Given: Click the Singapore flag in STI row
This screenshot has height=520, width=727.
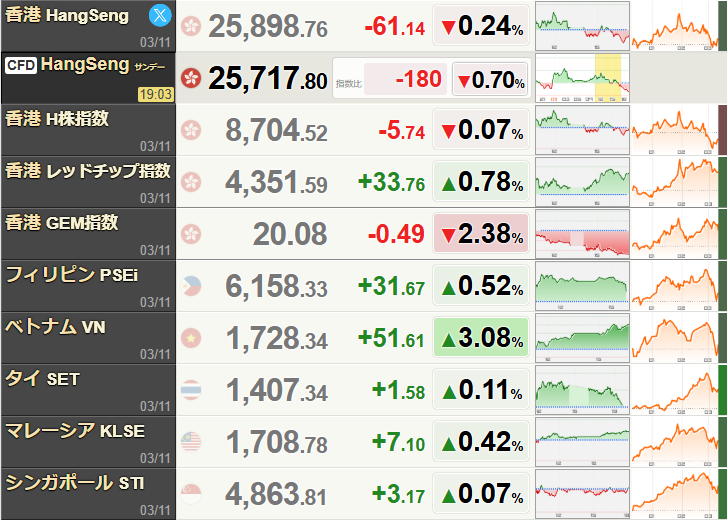Looking at the screenshot, I should 191,494.
